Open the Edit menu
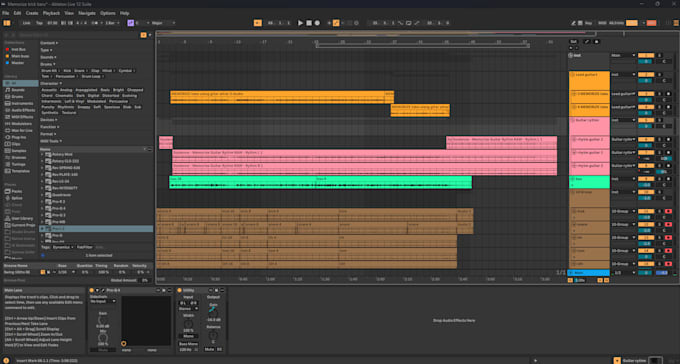Viewport: 680px width, 364px height. (x=17, y=13)
